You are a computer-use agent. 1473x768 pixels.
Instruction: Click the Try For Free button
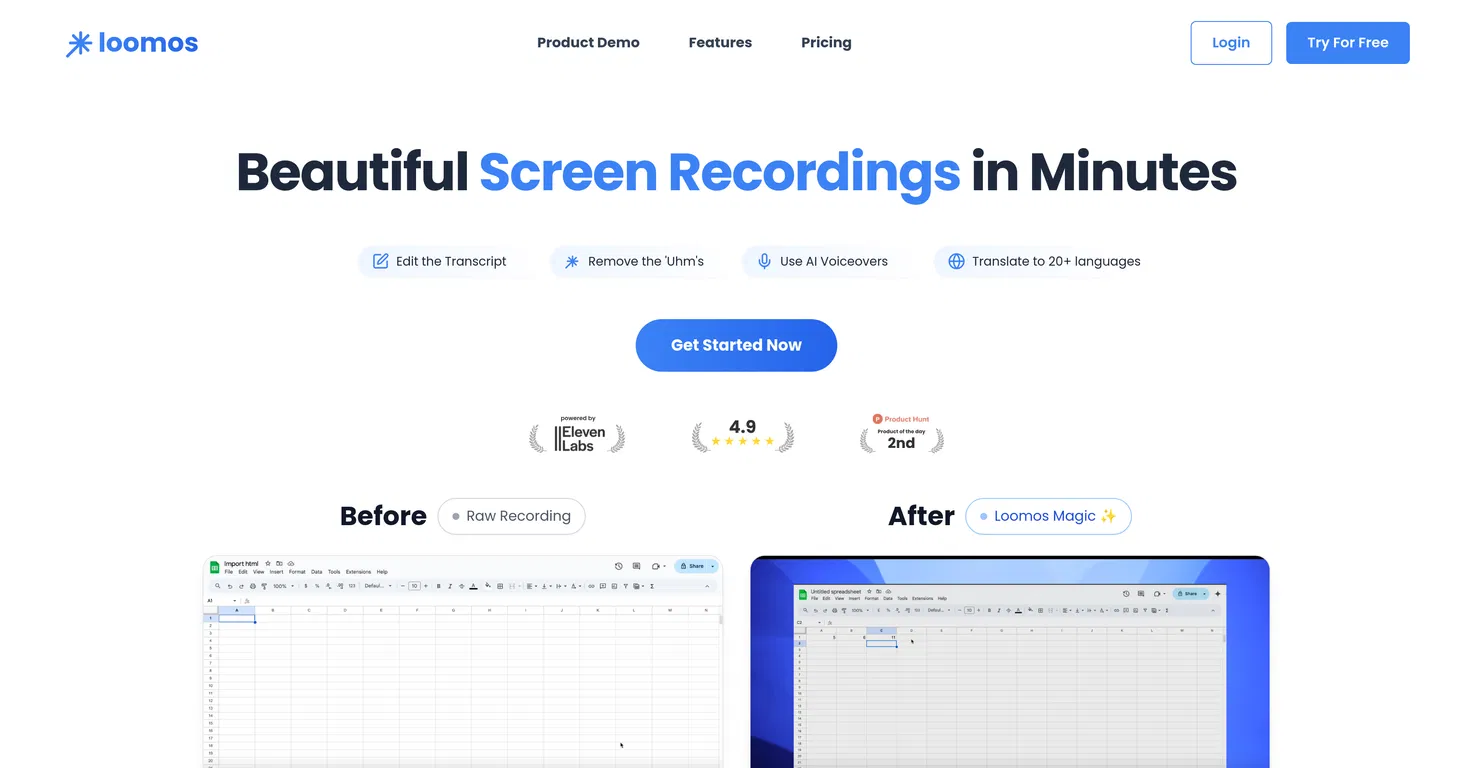pyautogui.click(x=1347, y=43)
